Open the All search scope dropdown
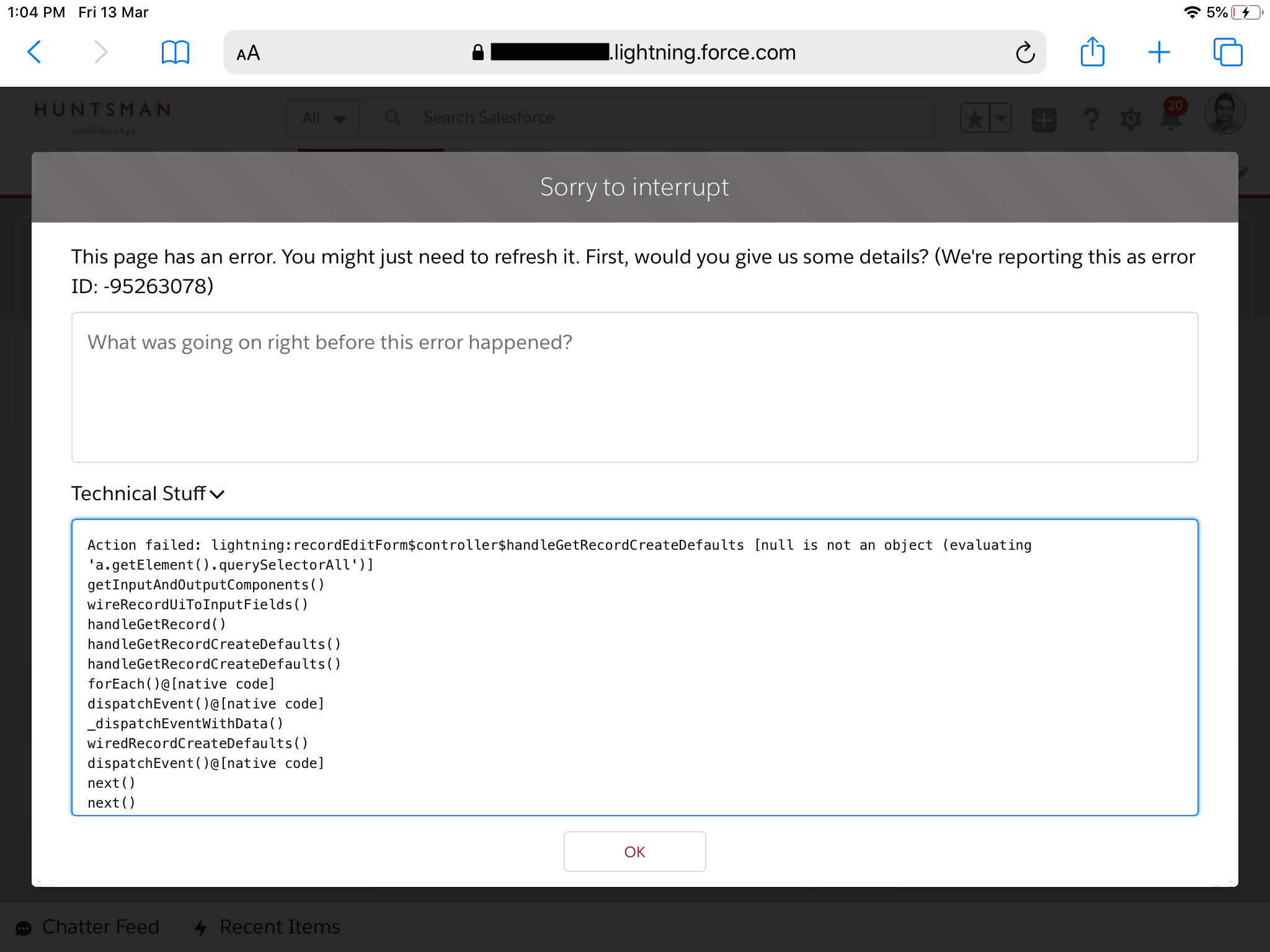 (x=323, y=118)
